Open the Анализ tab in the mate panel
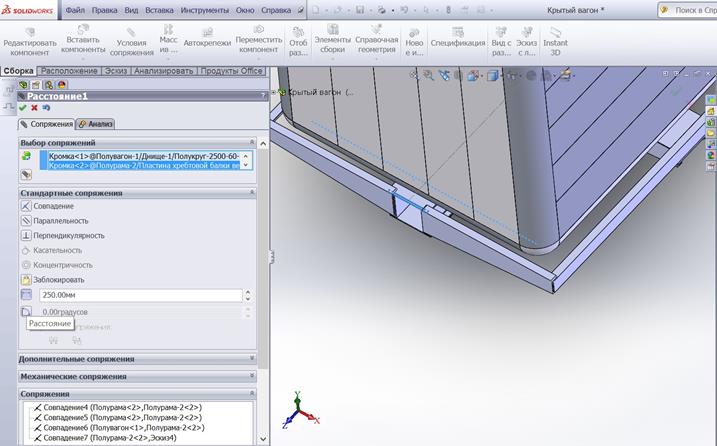717x446 pixels. (x=97, y=124)
